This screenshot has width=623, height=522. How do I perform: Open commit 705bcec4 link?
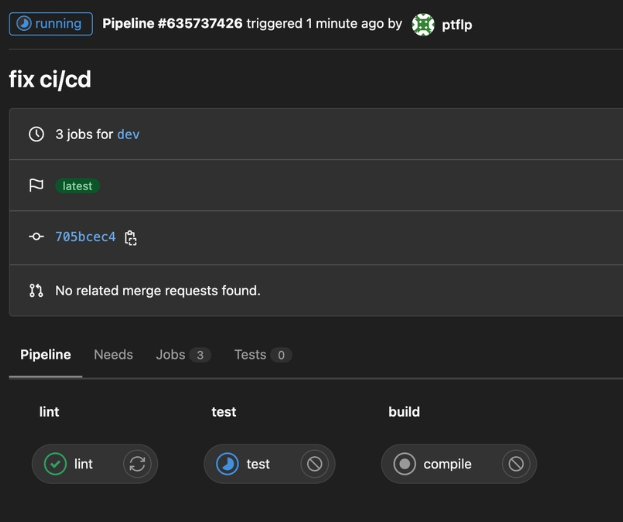(x=85, y=238)
